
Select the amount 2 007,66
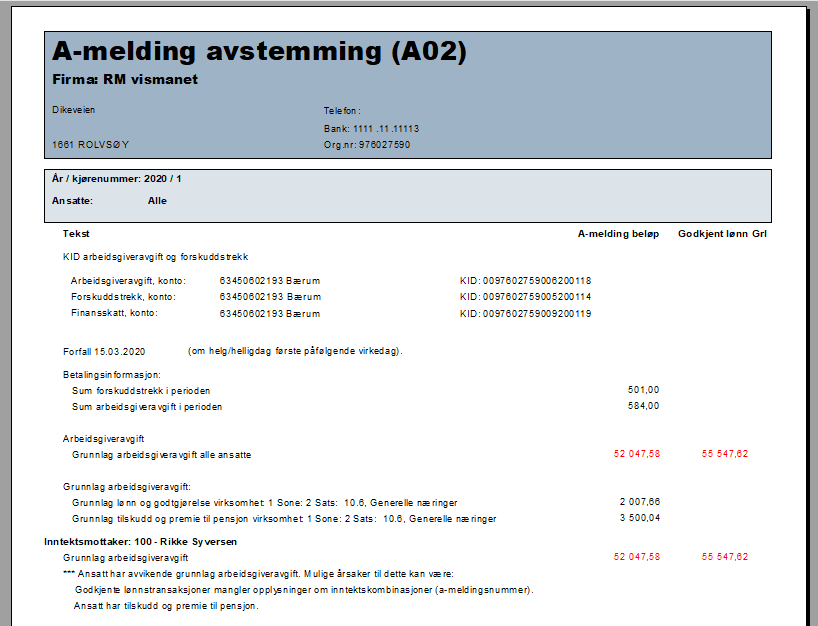(640, 502)
